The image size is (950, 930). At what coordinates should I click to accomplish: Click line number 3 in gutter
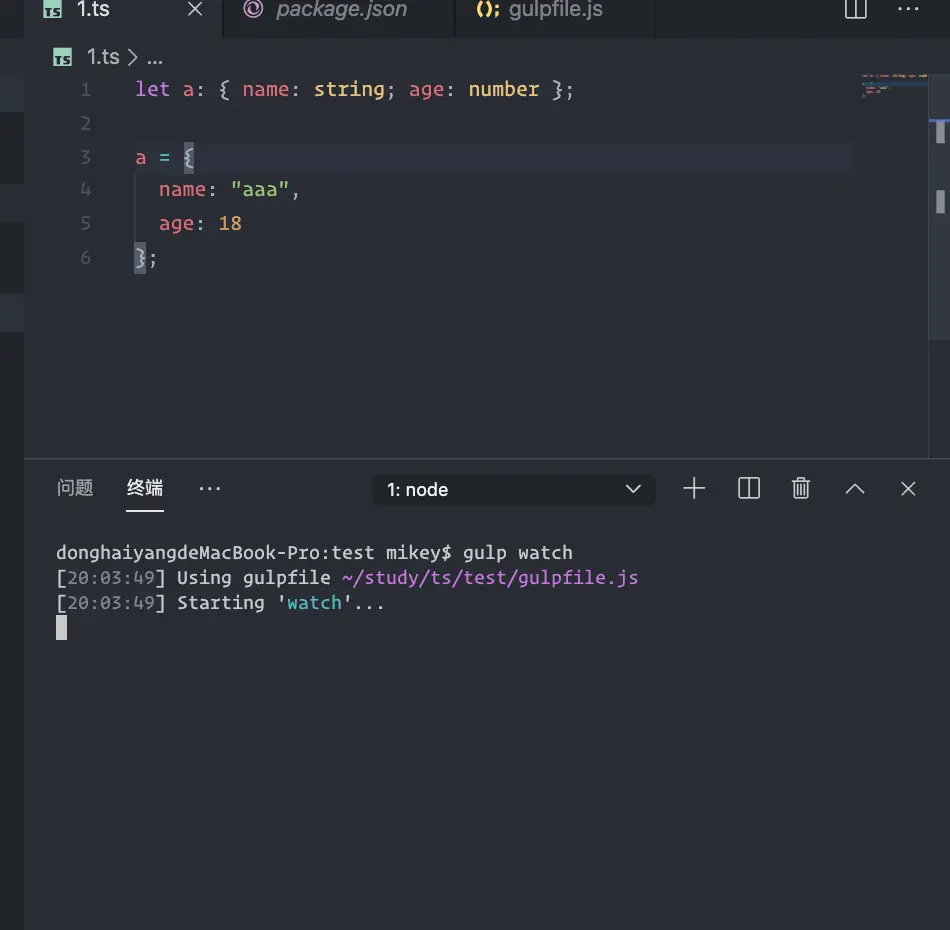pos(85,158)
